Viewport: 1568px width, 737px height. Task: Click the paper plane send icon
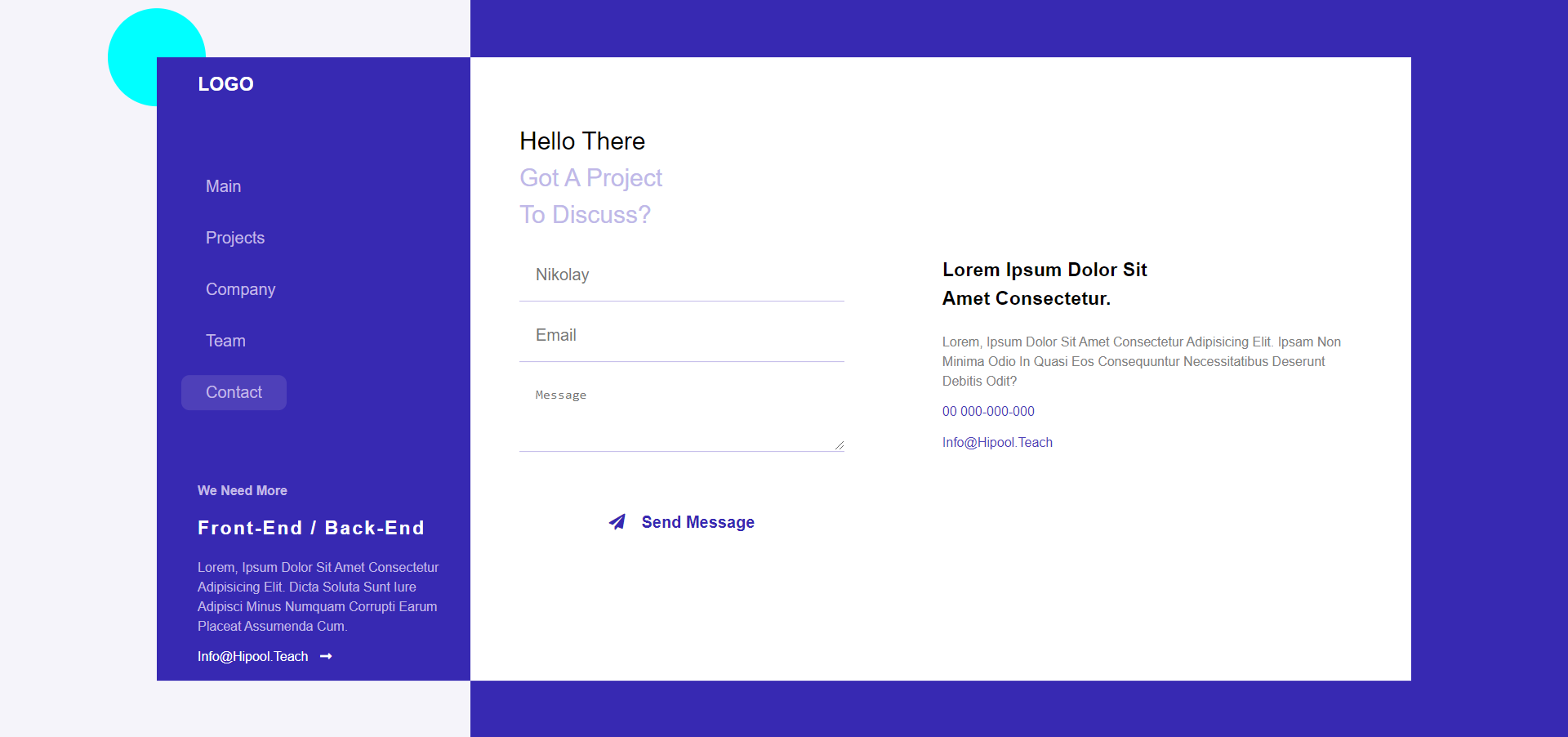617,522
